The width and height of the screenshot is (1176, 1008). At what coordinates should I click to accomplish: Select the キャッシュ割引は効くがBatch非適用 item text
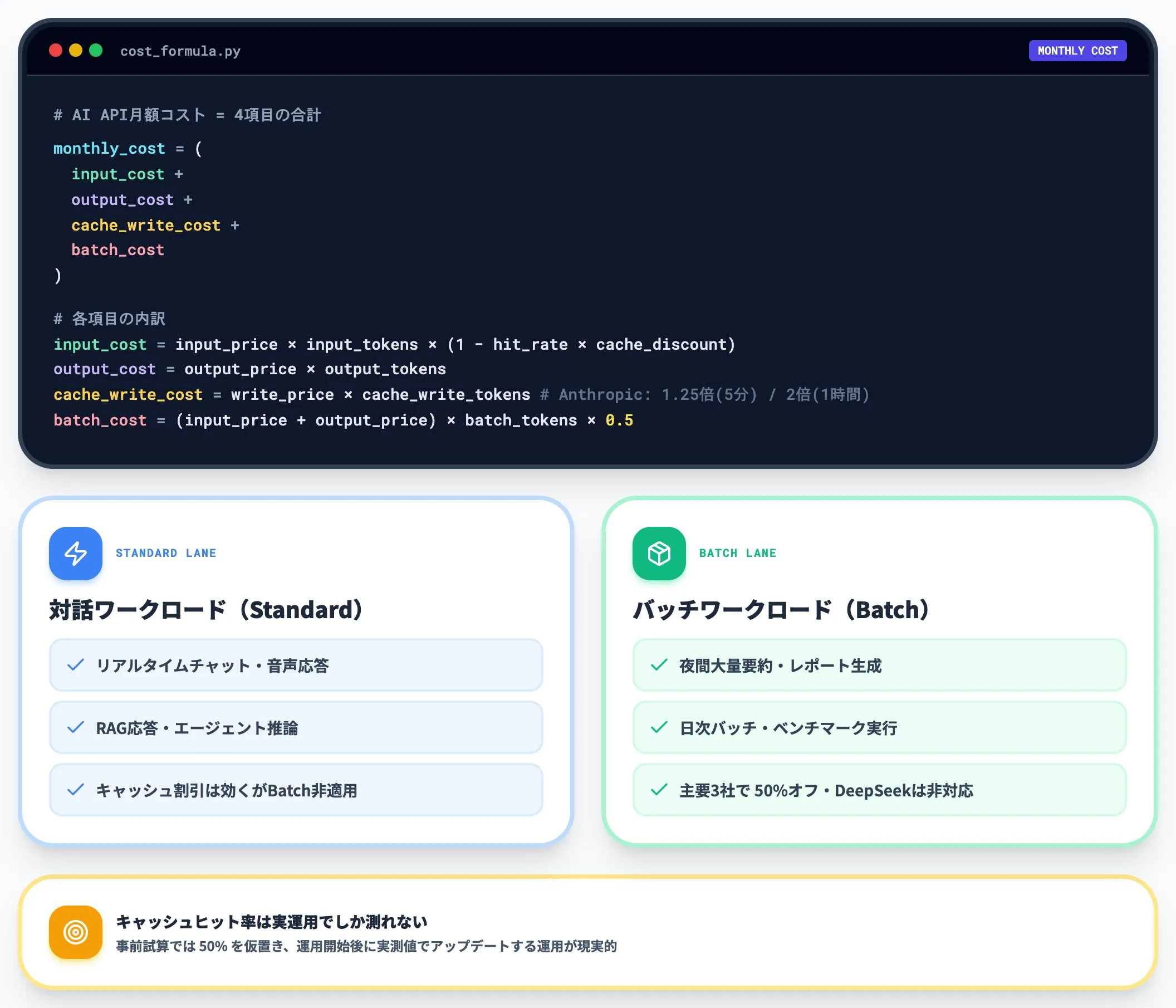(227, 791)
